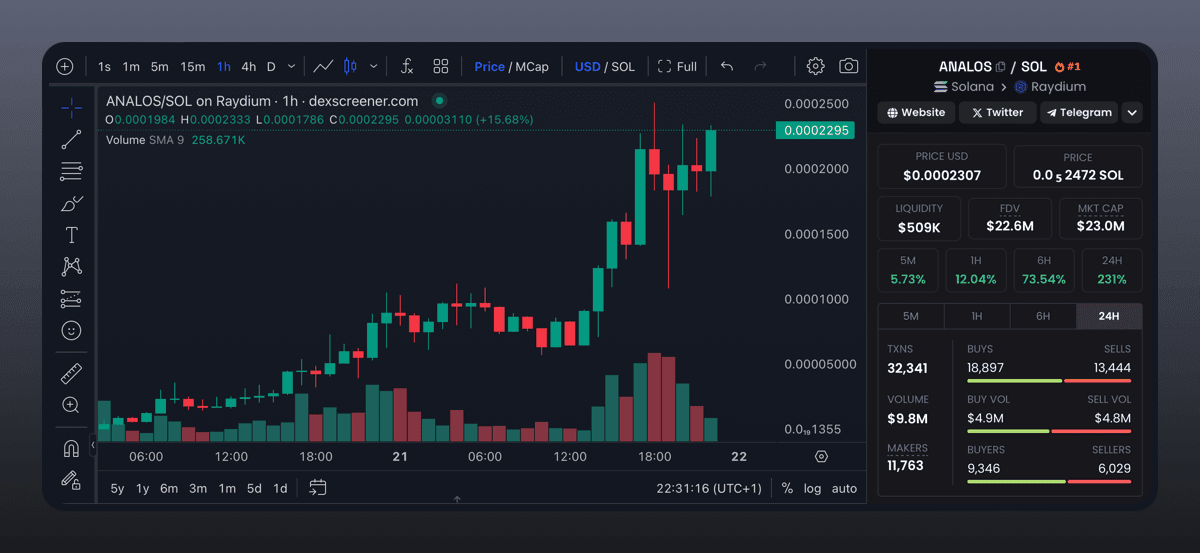The width and height of the screenshot is (1200, 553).
Task: Set interval to D
Action: coord(271,67)
